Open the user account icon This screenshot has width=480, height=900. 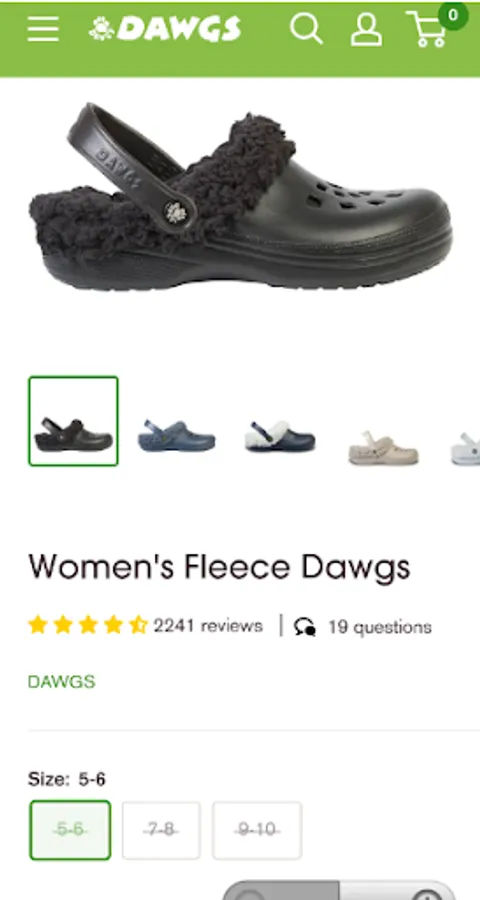click(366, 29)
